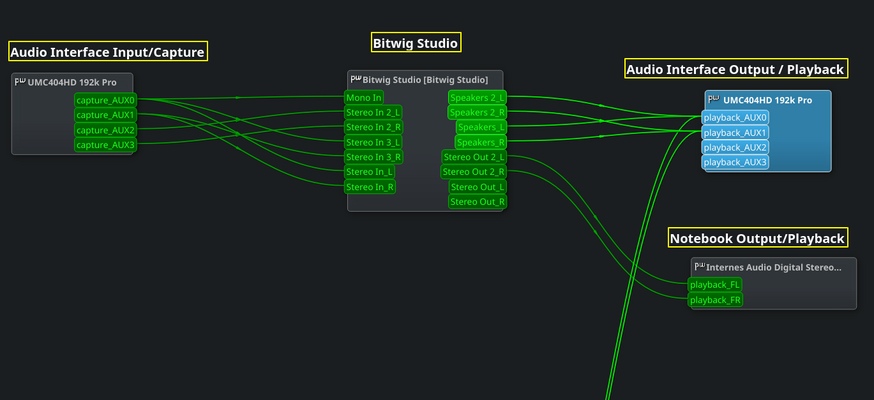
Task: Select the Stereo In 3_L port
Action: click(x=373, y=142)
